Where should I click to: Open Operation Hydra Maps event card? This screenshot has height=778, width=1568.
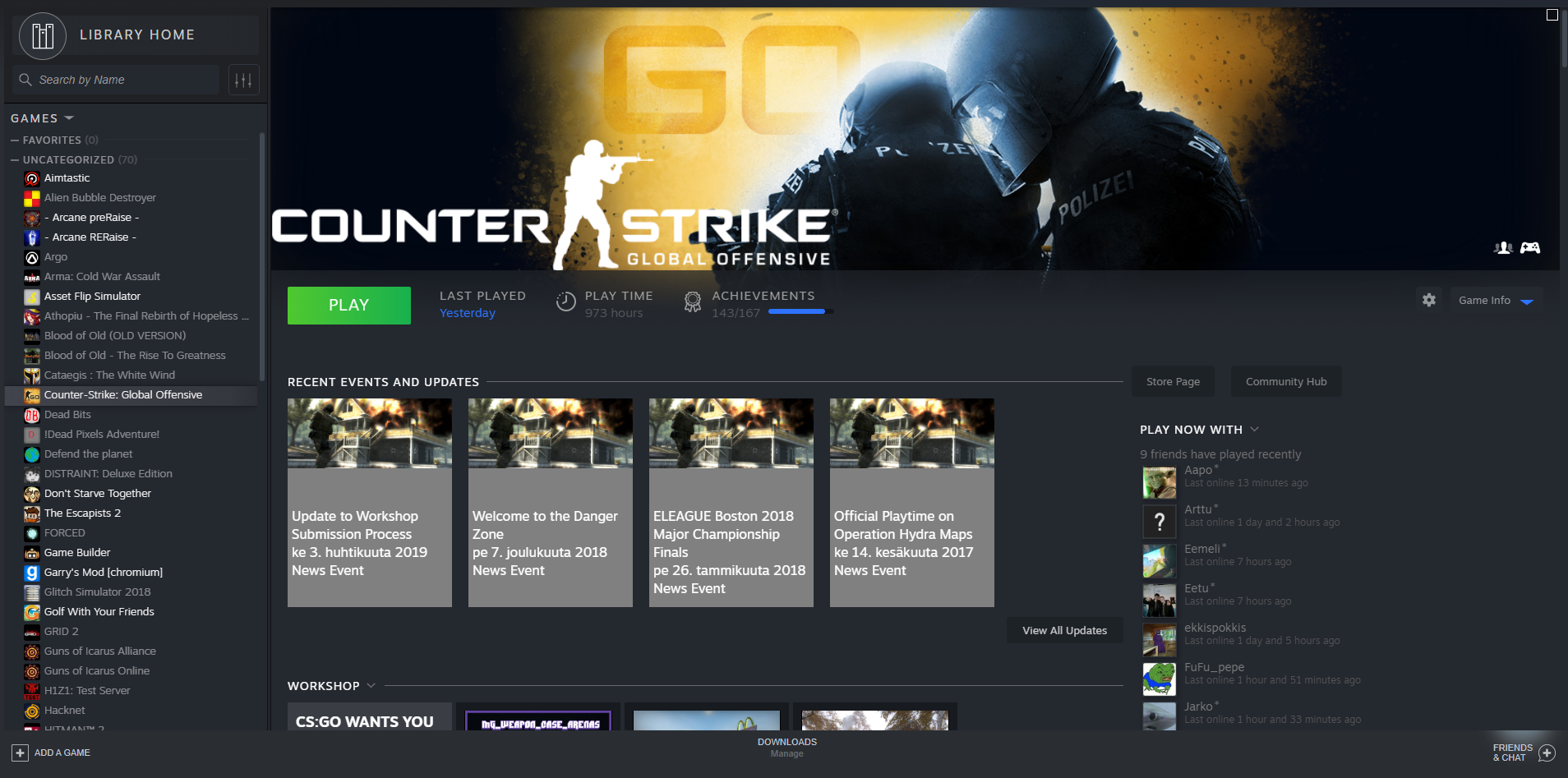tap(912, 503)
